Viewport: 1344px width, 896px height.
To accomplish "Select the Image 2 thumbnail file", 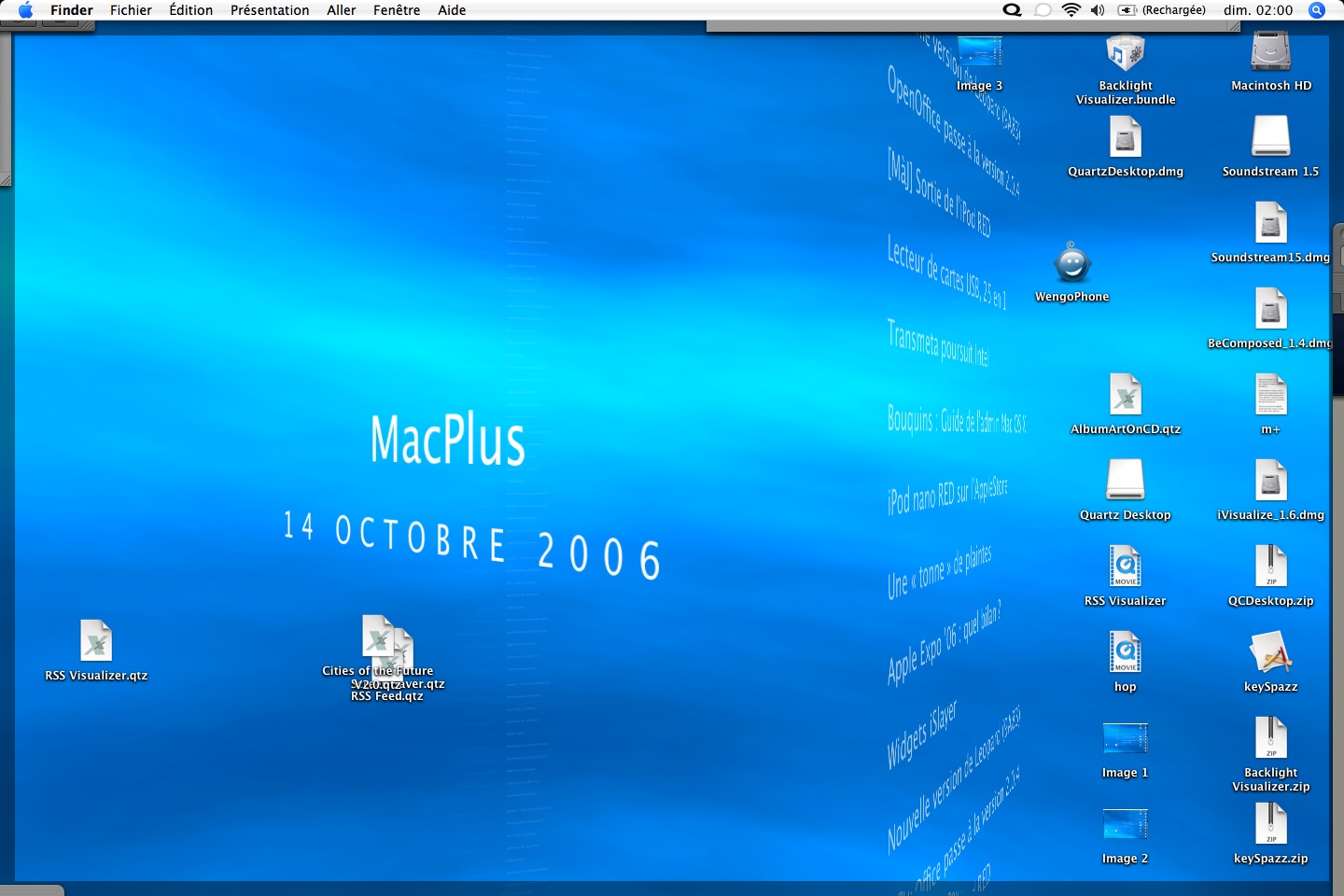I will (x=1125, y=825).
